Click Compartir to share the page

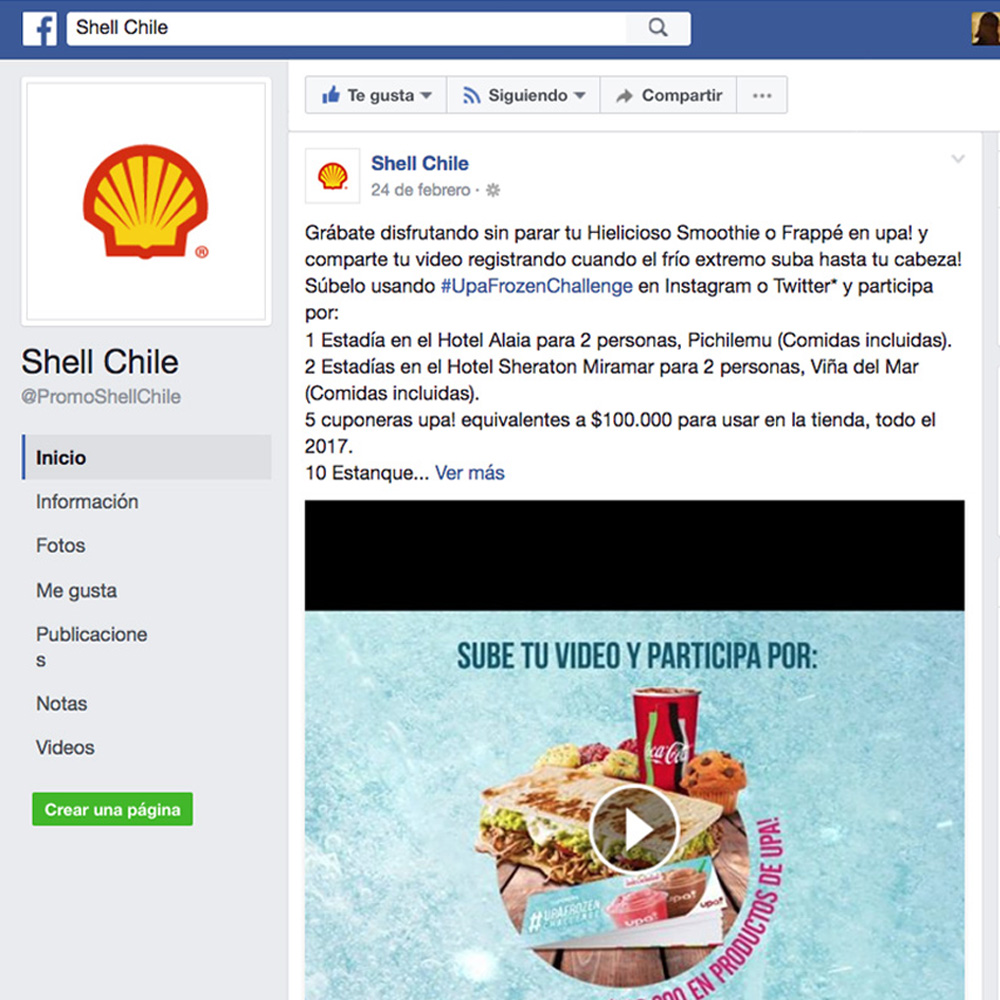[x=669, y=96]
